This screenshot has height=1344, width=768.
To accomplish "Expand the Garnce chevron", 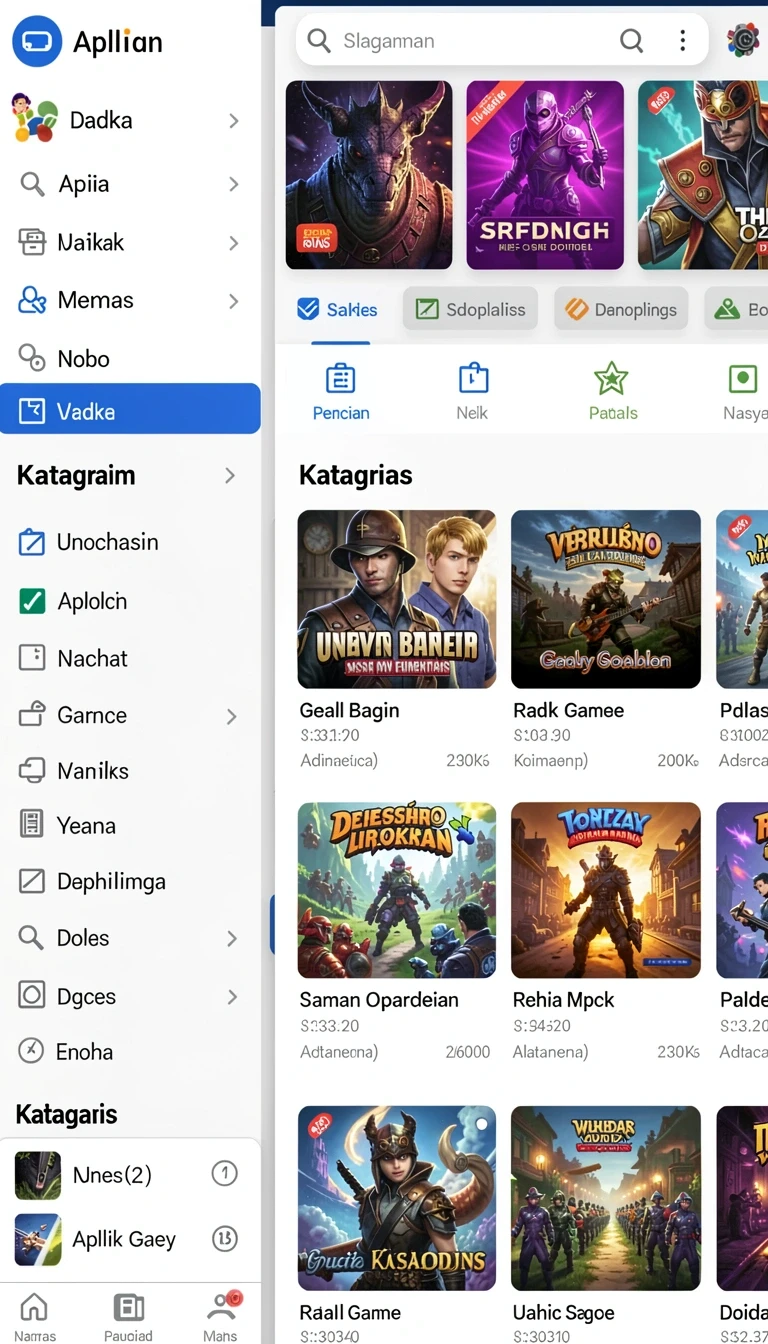I will coord(232,716).
